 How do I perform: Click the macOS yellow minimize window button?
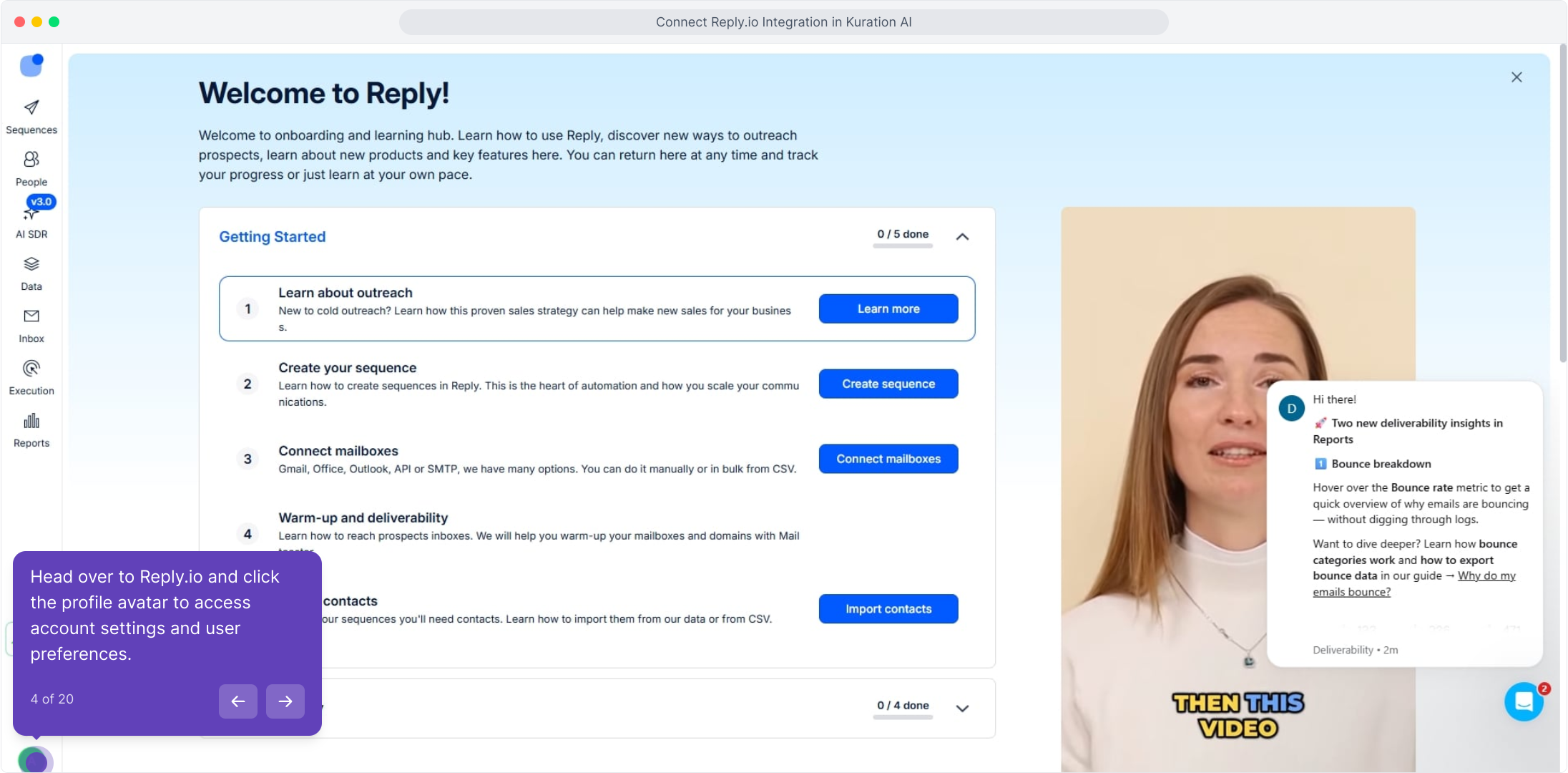(37, 21)
